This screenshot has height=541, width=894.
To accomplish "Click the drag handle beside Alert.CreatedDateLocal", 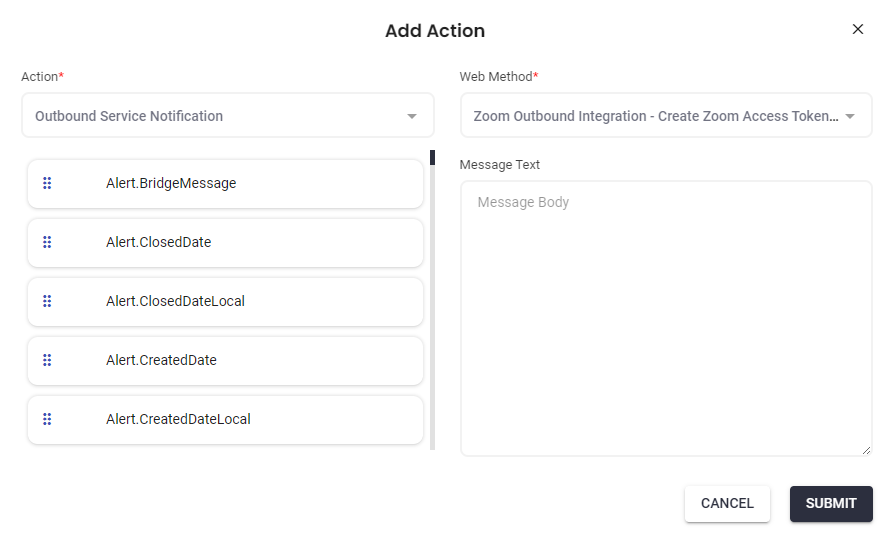I will [47, 419].
